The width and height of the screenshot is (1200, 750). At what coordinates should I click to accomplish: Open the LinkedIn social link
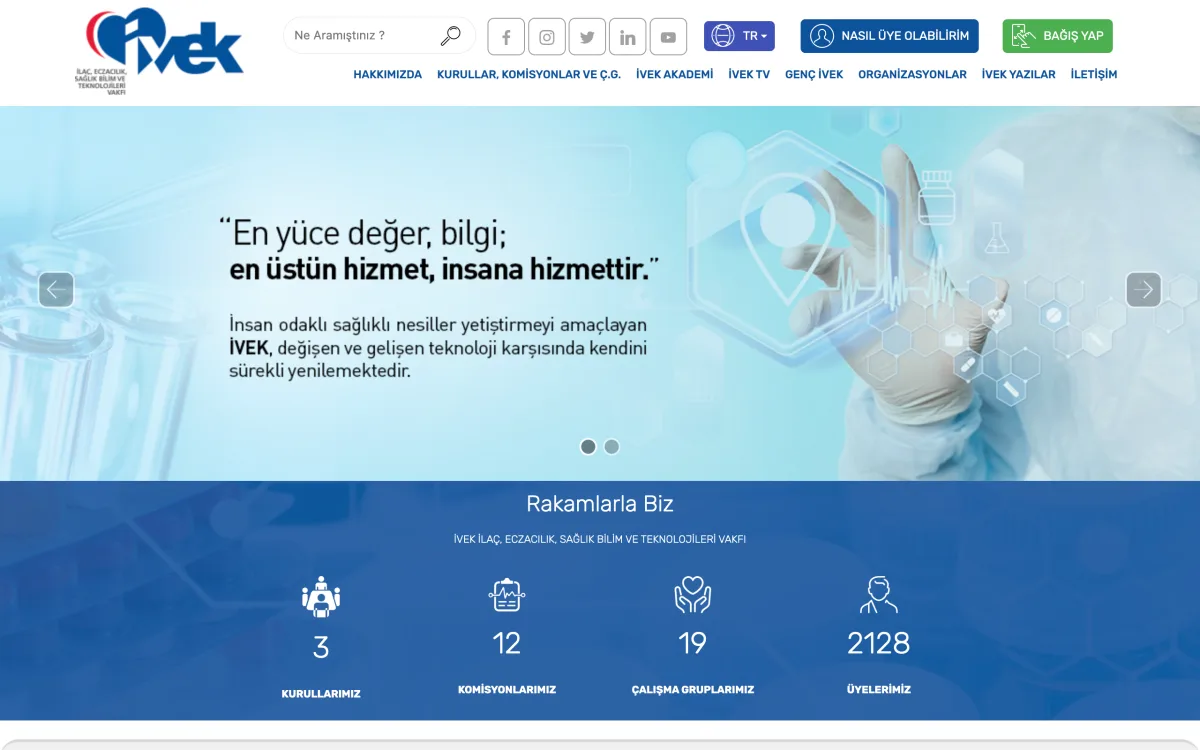(628, 37)
